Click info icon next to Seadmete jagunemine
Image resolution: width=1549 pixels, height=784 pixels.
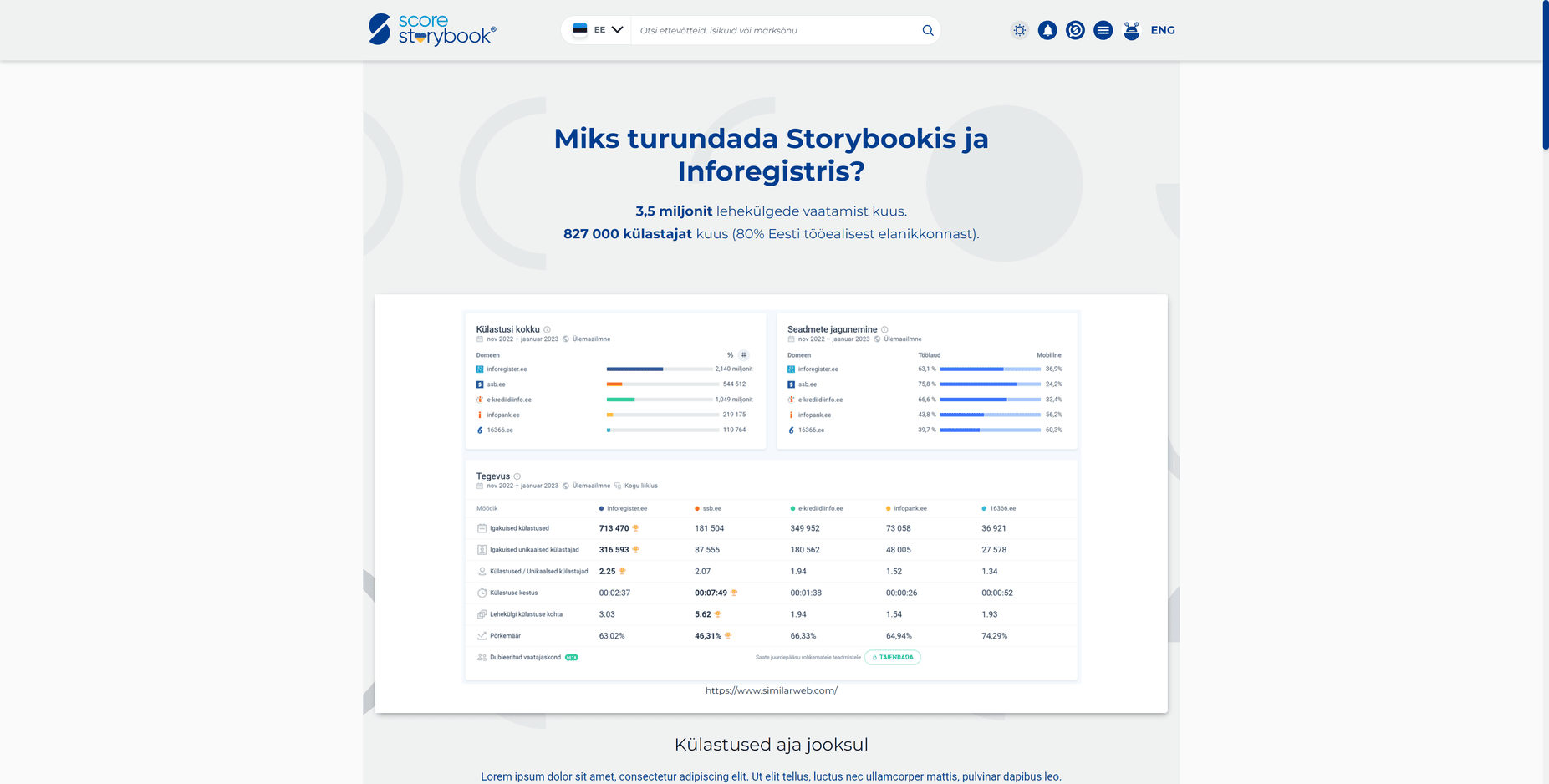click(884, 329)
